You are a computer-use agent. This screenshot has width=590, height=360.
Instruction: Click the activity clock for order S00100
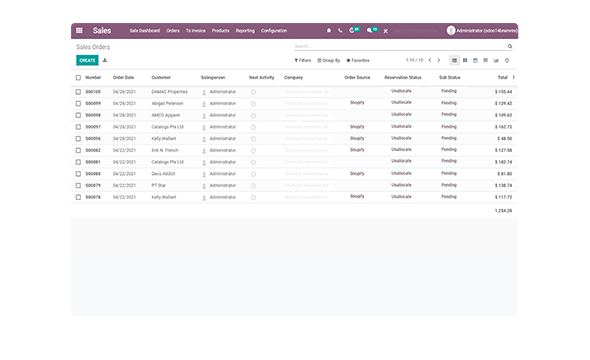(253, 92)
